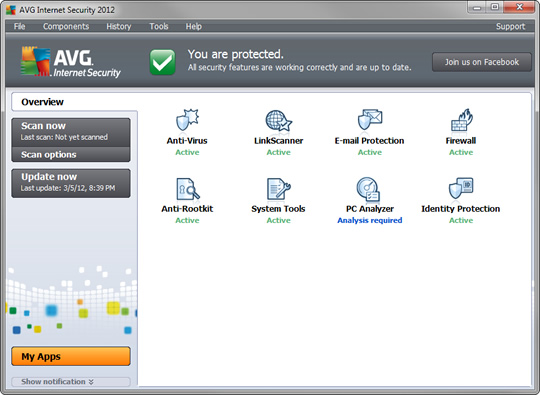The image size is (540, 395).
Task: Click the Scan now button
Action: [x=71, y=132]
